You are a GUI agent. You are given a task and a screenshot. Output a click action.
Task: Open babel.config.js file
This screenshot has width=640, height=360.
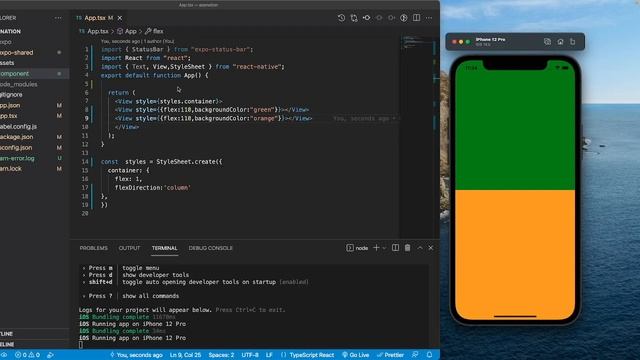(x=33, y=127)
